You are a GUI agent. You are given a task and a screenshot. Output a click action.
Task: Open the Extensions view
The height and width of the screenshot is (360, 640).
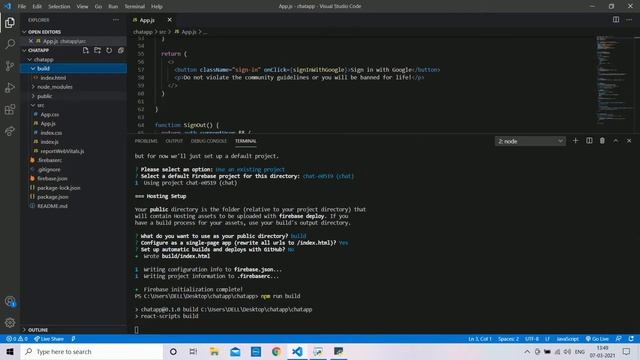[x=10, y=109]
